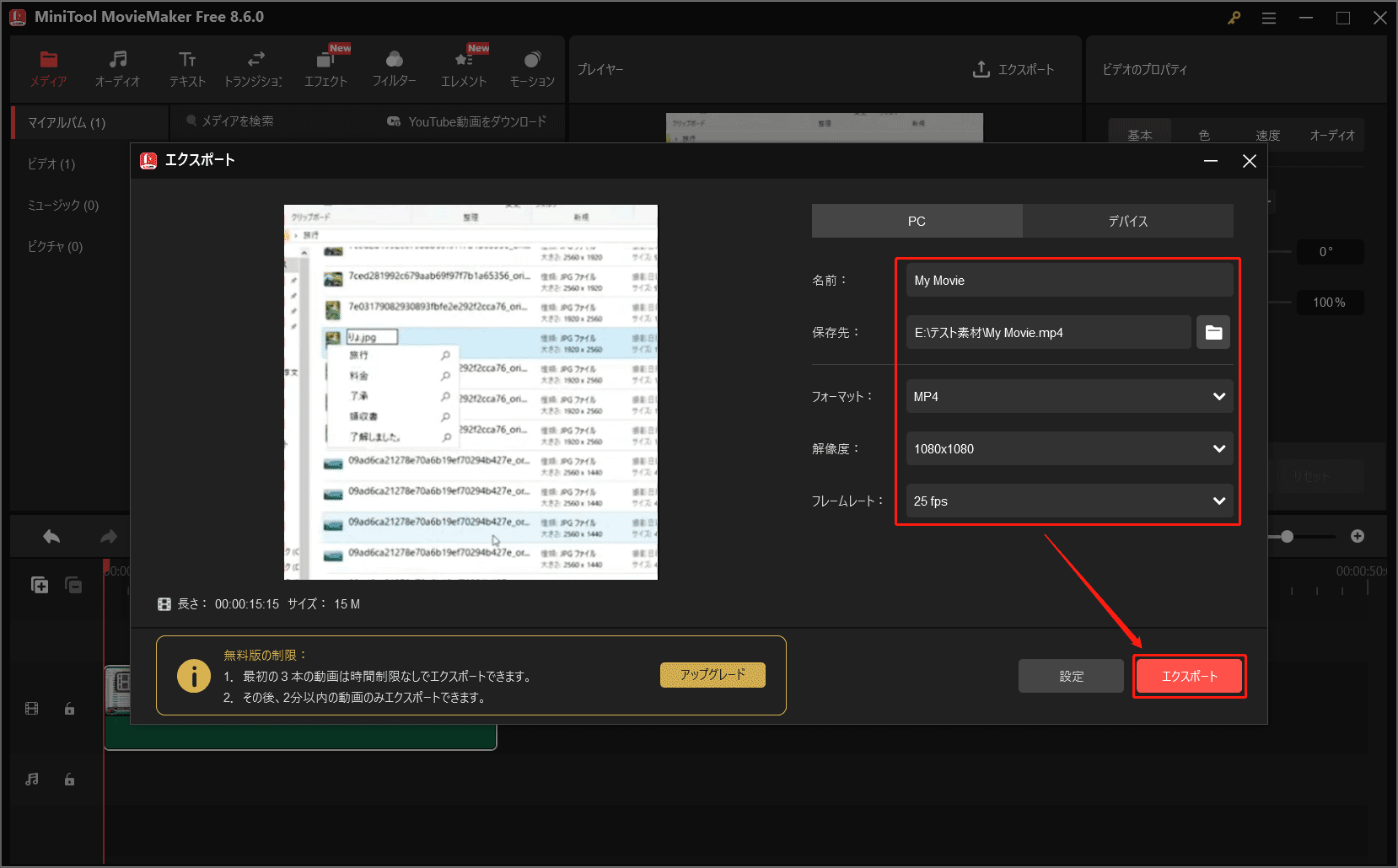Click the undo arrow above timeline
1398x868 pixels.
[x=51, y=536]
